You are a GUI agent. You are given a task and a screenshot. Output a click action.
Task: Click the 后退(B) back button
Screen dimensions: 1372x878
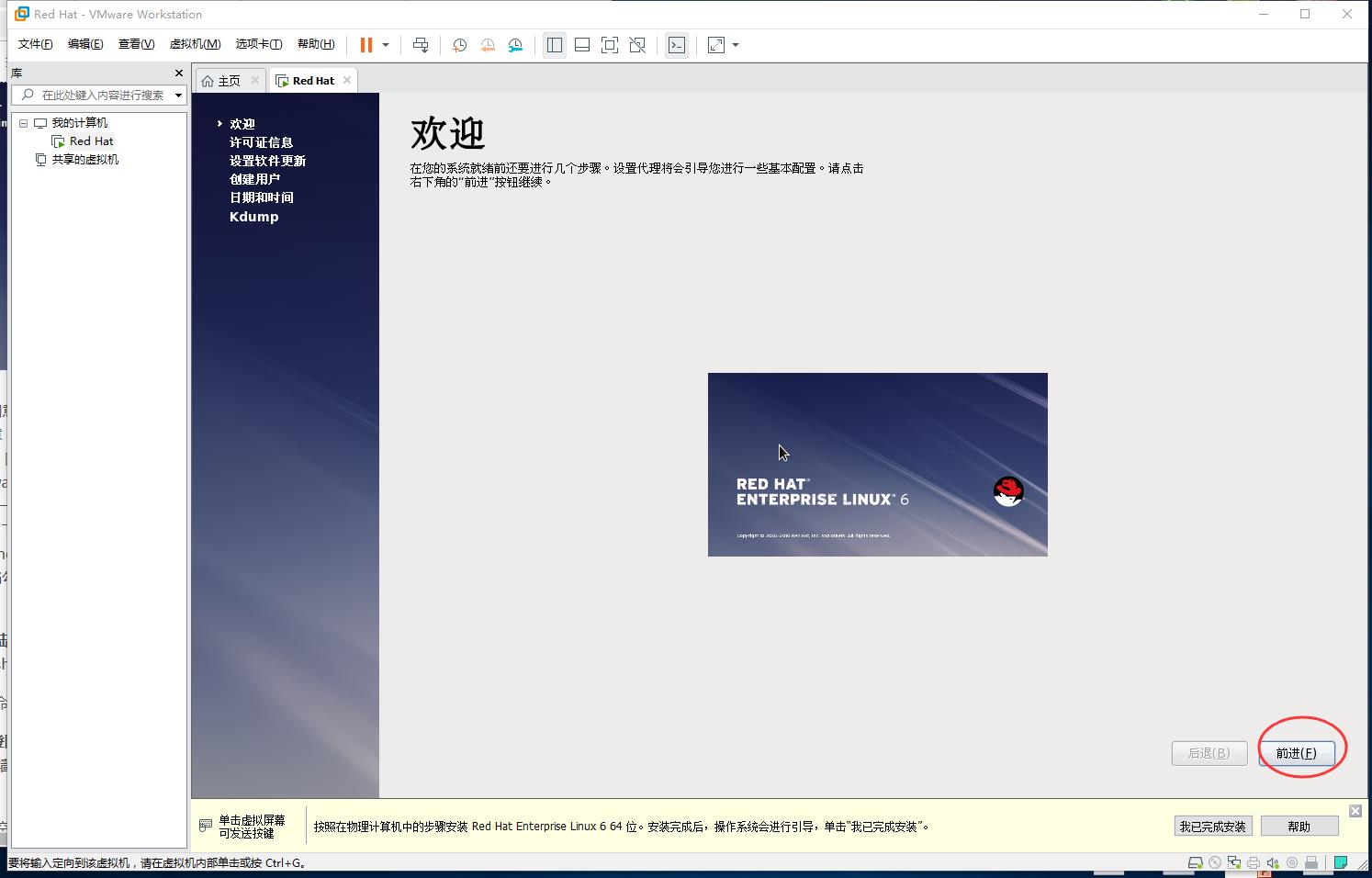[x=1209, y=753]
